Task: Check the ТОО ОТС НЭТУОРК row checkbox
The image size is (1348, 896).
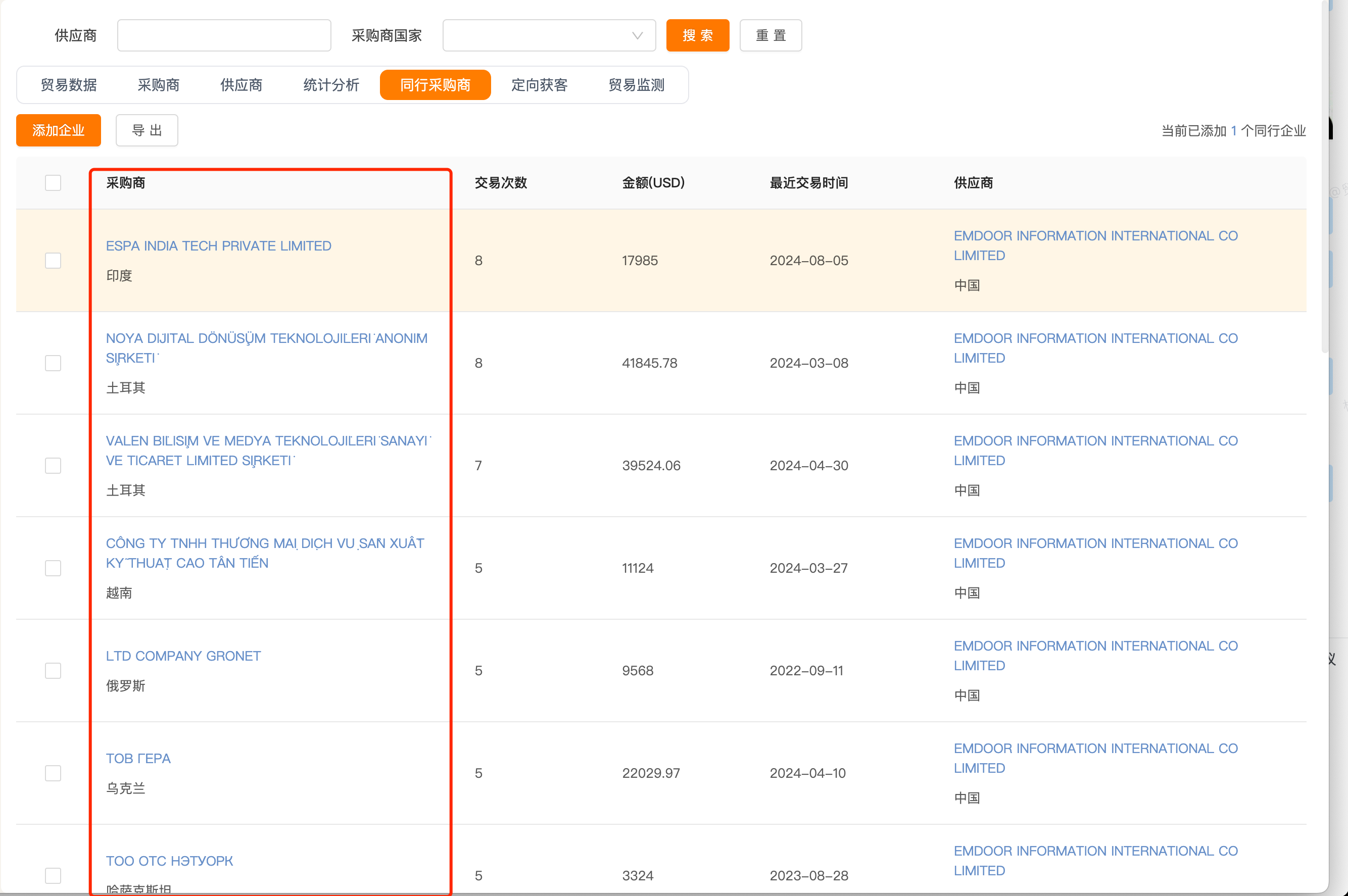Action: [x=53, y=875]
